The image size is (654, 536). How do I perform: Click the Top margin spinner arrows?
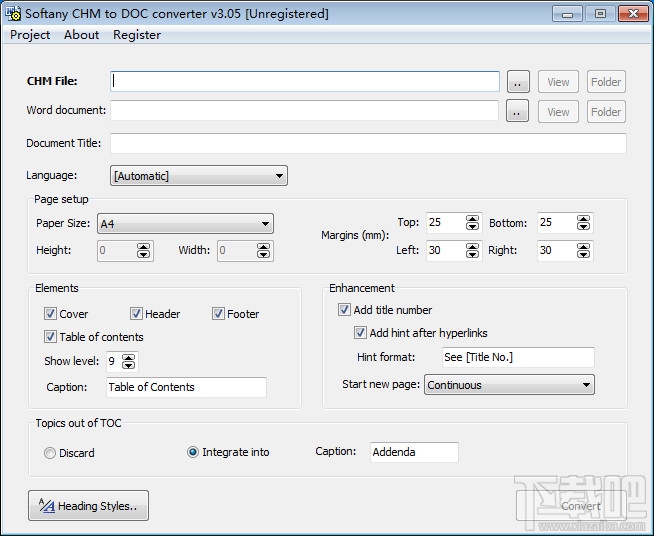(472, 223)
